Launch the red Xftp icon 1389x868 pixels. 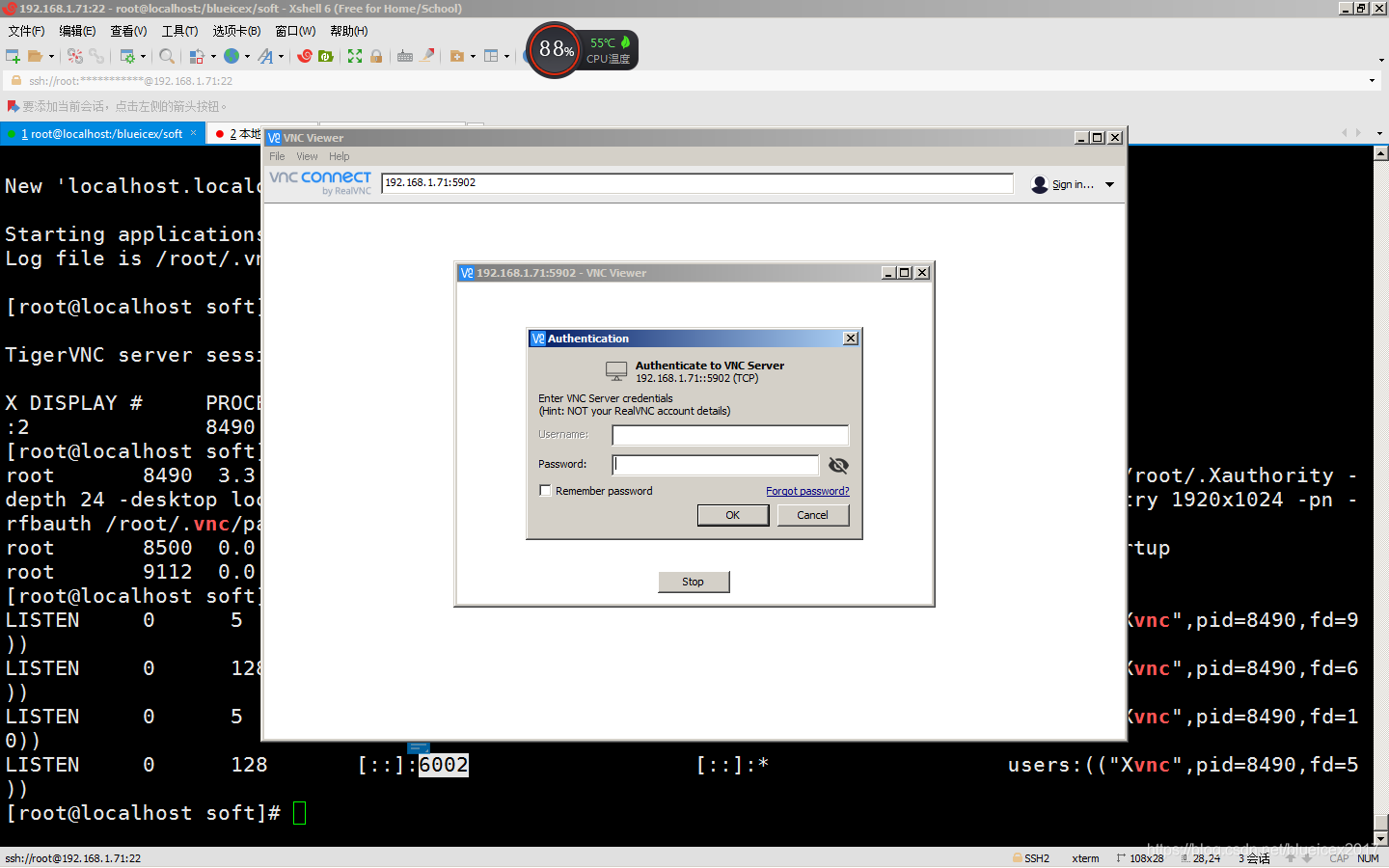coord(305,56)
